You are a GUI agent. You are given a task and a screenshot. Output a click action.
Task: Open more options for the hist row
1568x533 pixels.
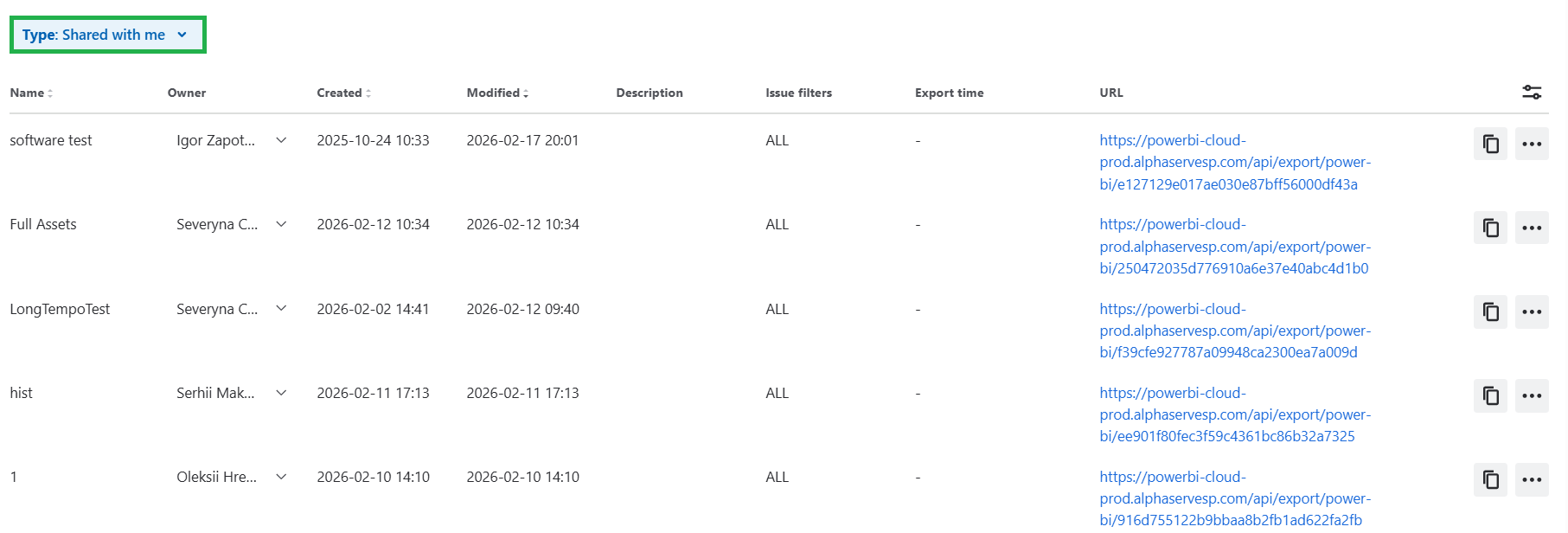1531,396
